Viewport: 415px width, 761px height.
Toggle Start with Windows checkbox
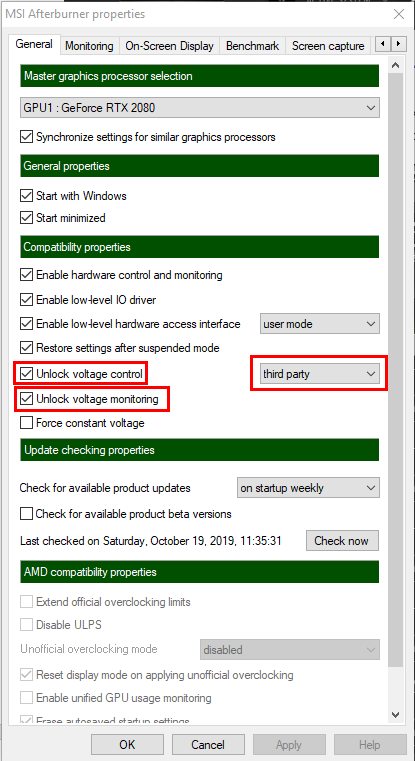click(26, 196)
